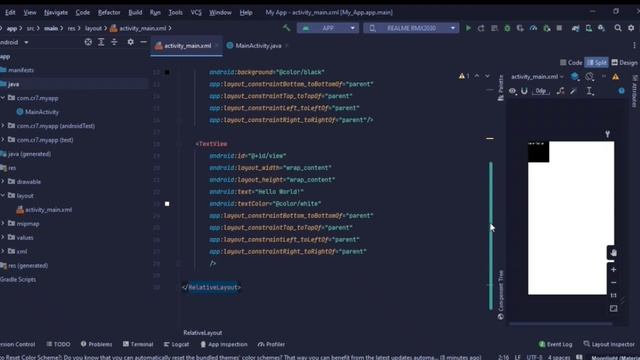Switch editor to Code view mode
Viewport: 640px width, 360px height.
point(571,62)
